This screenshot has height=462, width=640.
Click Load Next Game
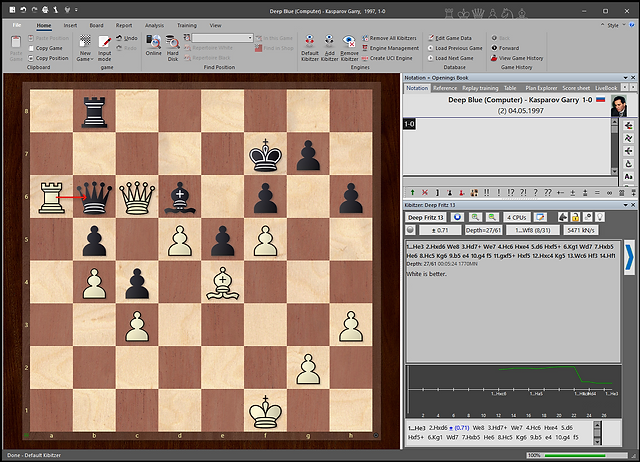(x=451, y=58)
